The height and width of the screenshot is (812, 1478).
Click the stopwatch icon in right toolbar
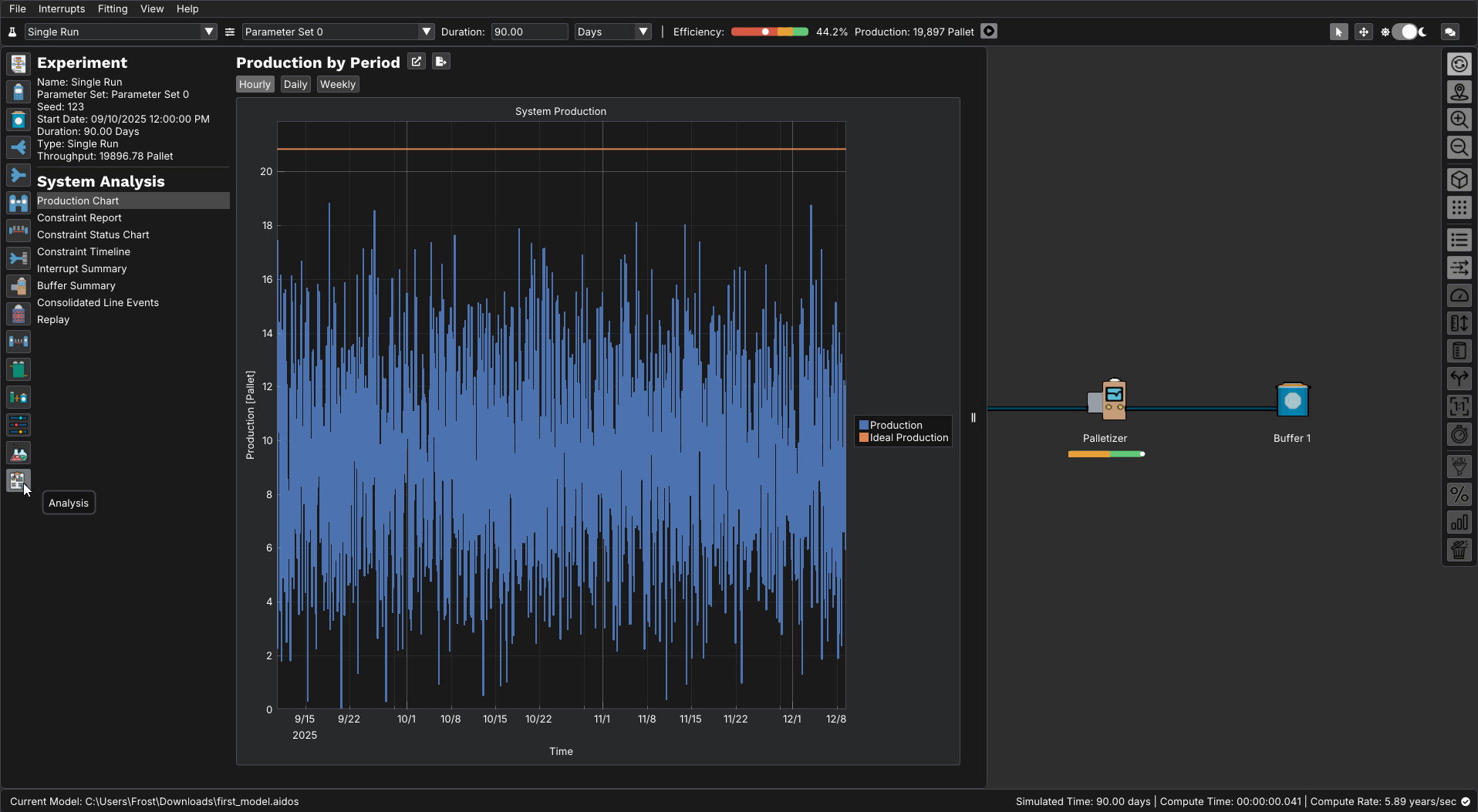pos(1459,435)
